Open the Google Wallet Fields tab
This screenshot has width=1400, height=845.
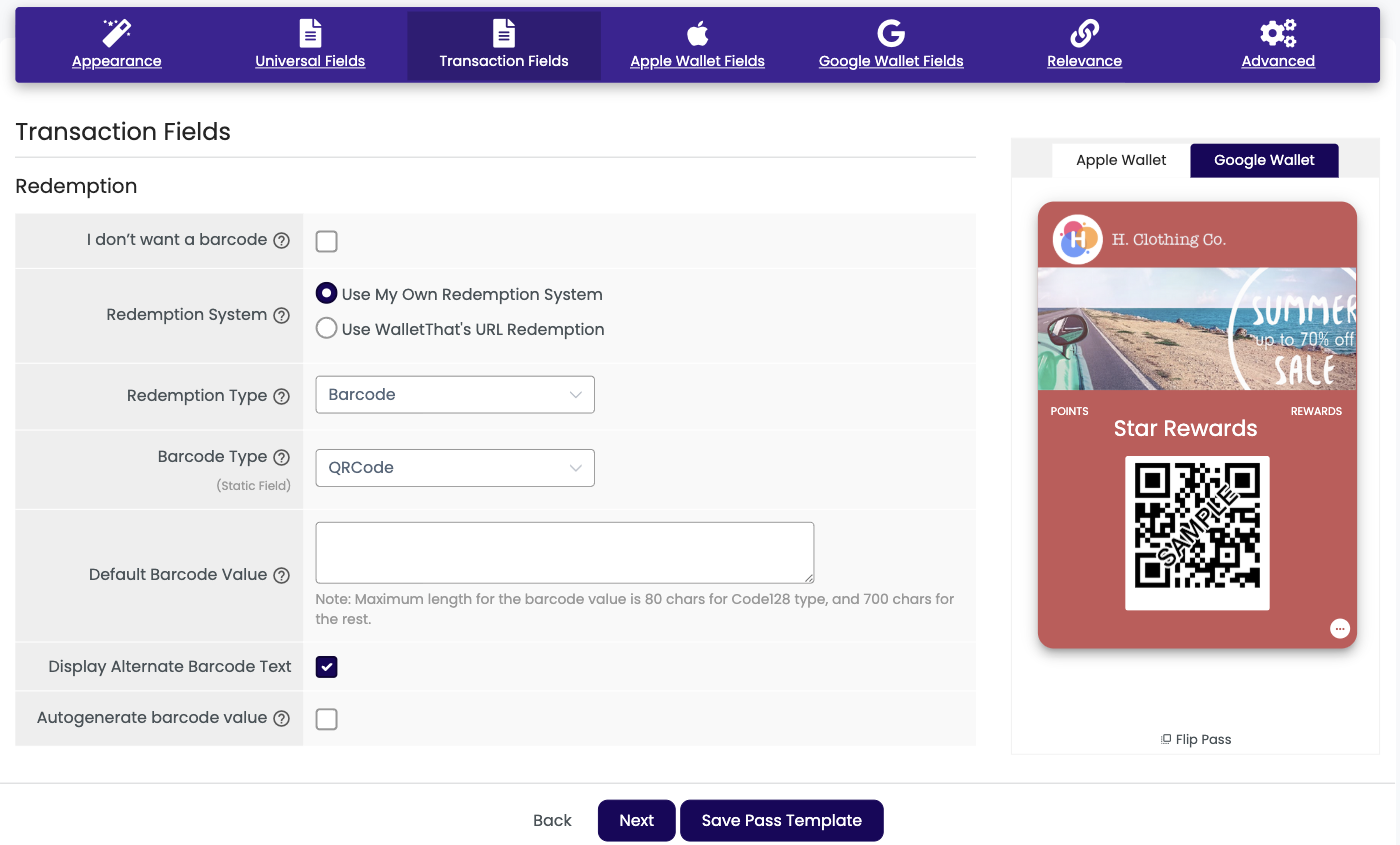[891, 61]
